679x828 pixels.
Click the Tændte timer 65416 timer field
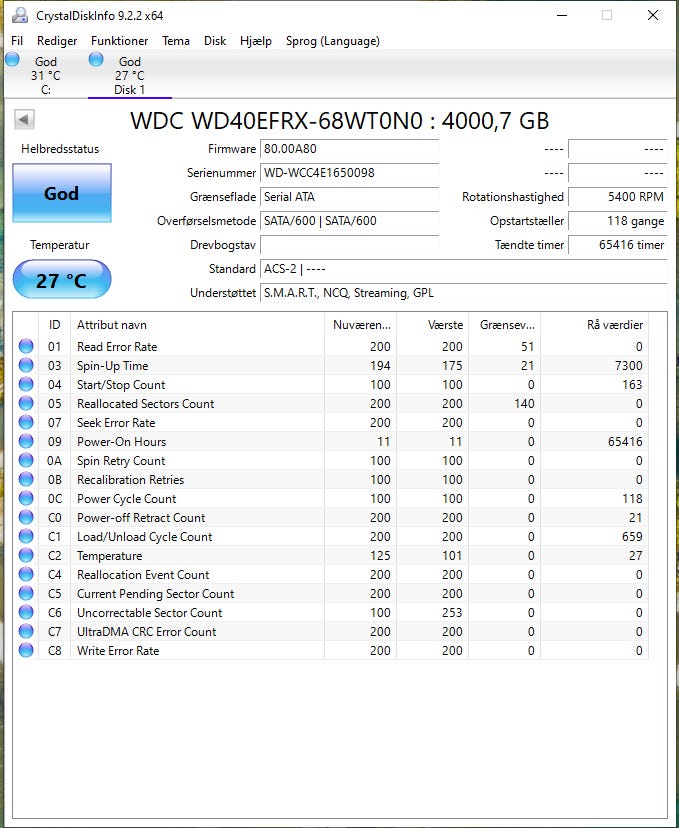pos(618,245)
